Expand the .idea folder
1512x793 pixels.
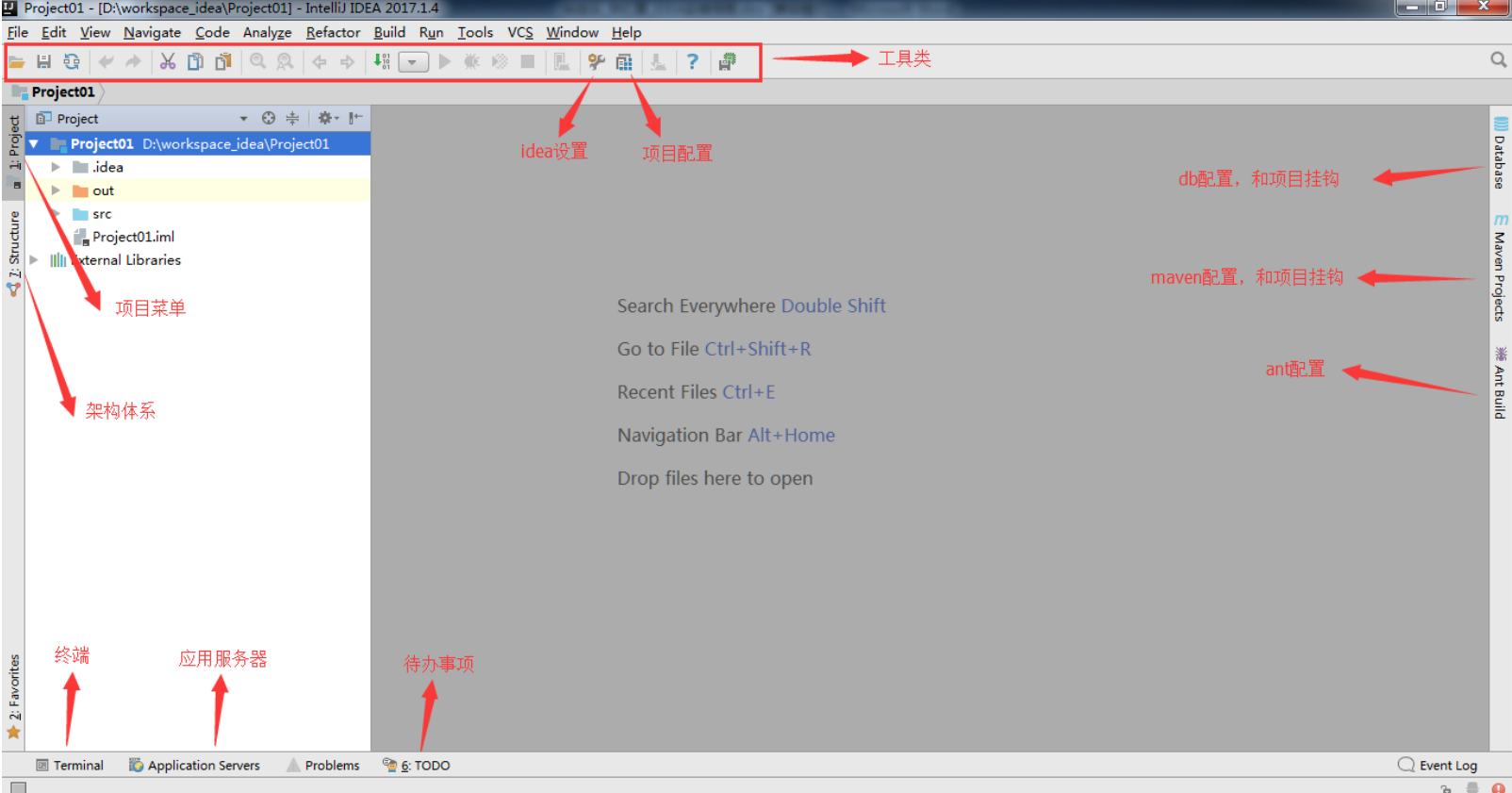[56, 167]
